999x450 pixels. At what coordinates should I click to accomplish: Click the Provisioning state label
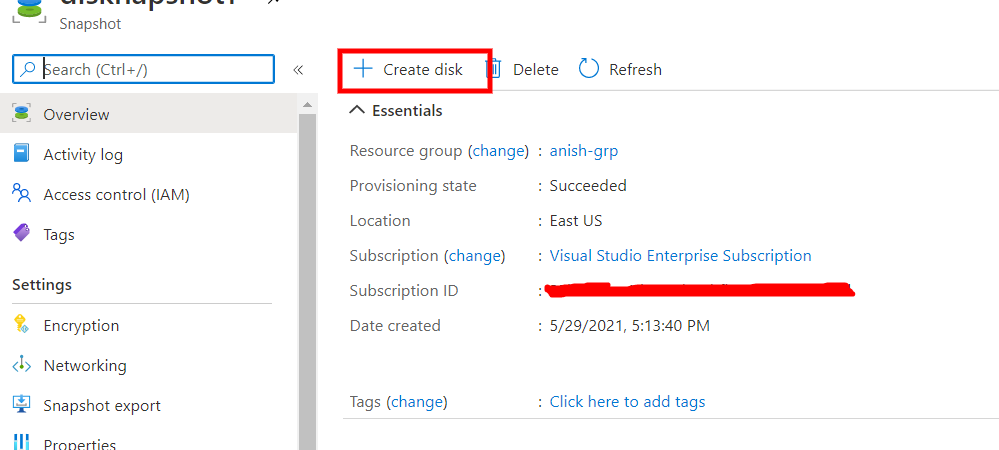pyautogui.click(x=413, y=185)
